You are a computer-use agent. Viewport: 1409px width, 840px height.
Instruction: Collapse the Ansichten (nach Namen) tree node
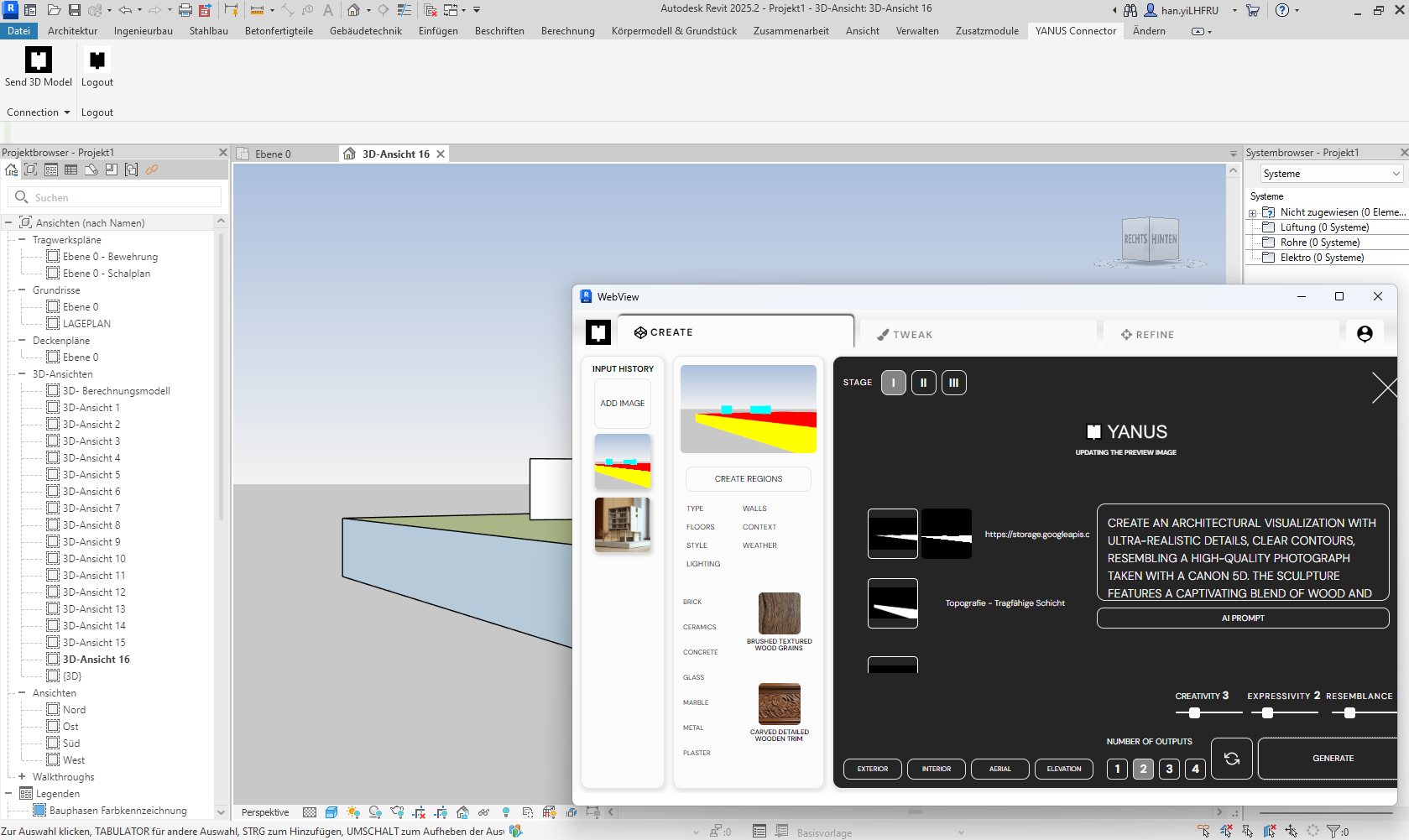[8, 222]
